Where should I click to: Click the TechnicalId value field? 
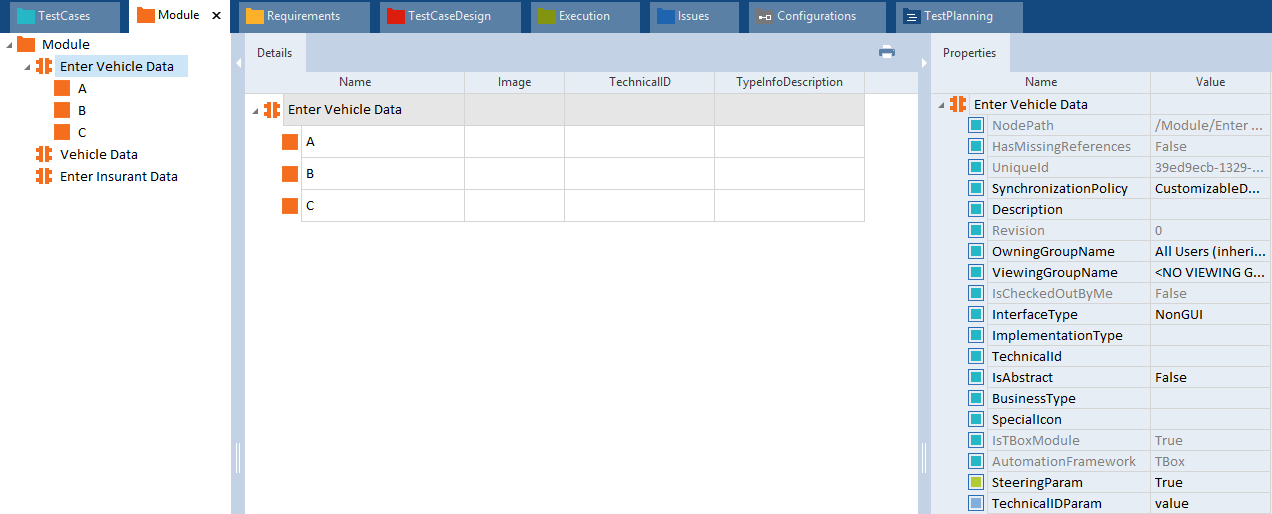1211,357
